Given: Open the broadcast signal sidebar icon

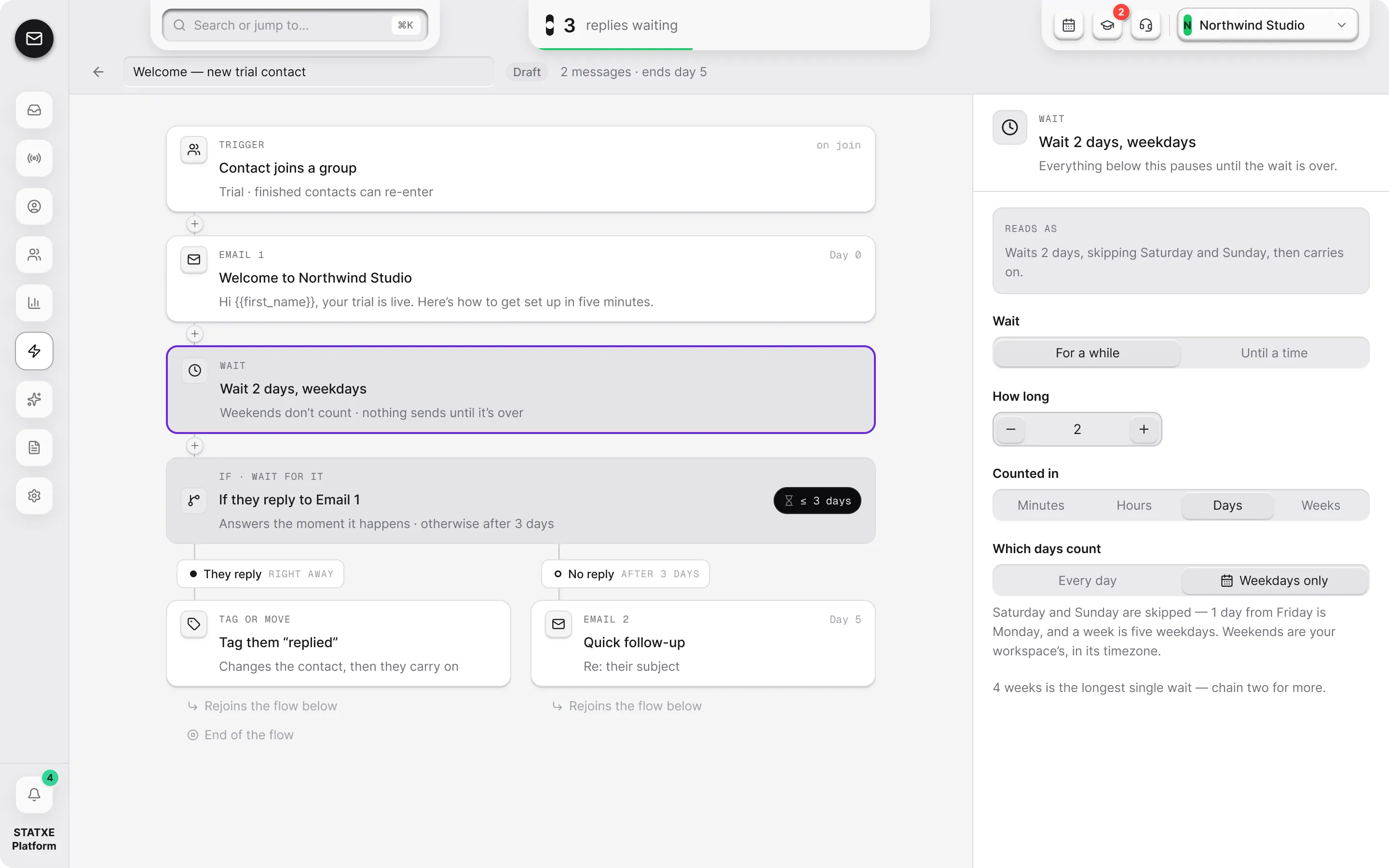Looking at the screenshot, I should click(x=34, y=158).
